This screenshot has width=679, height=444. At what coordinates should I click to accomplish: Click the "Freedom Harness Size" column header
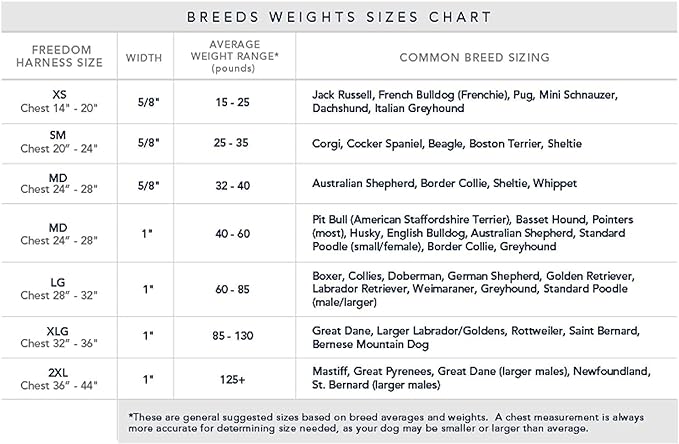click(58, 57)
